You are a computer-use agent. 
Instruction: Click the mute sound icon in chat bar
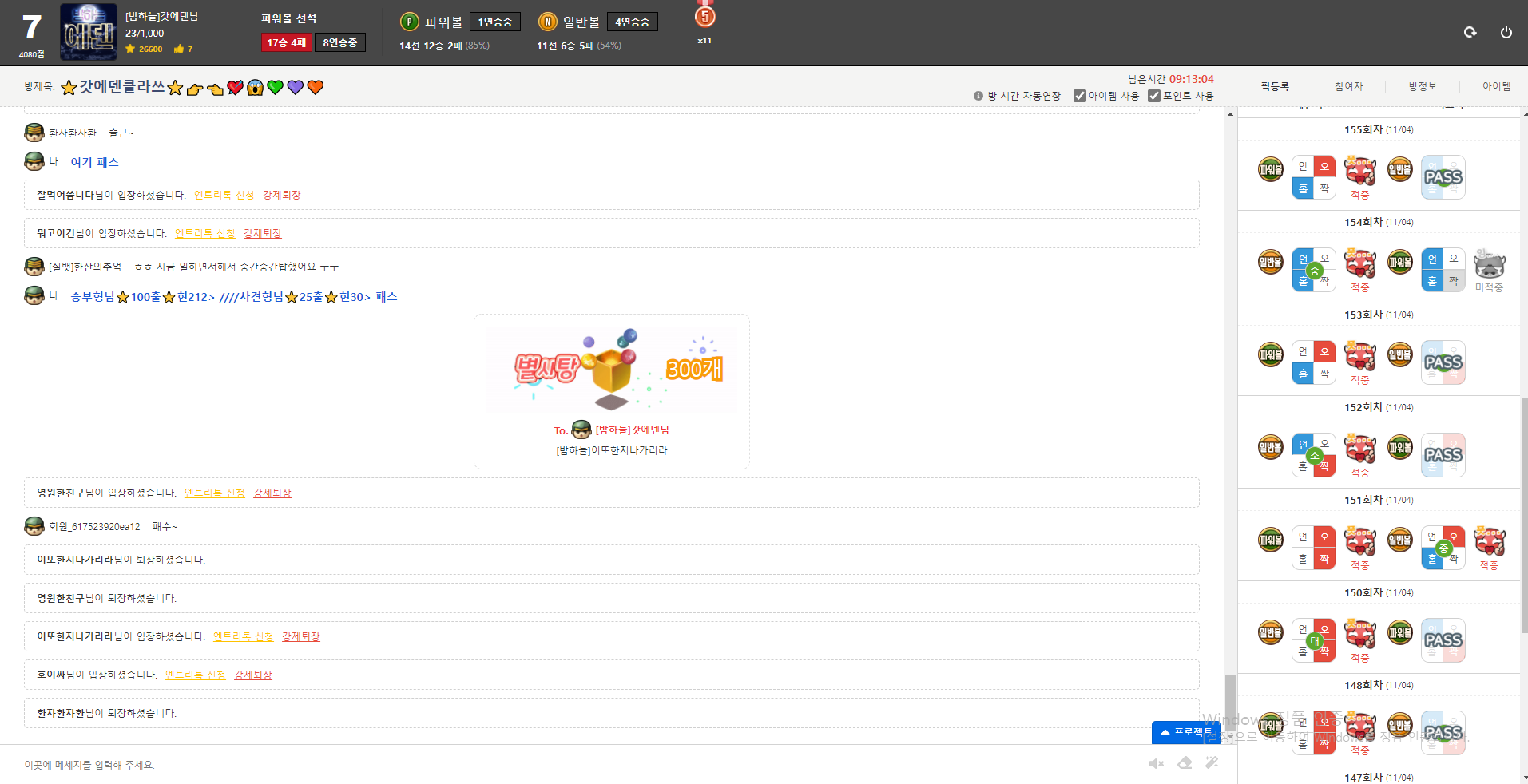tap(1157, 764)
